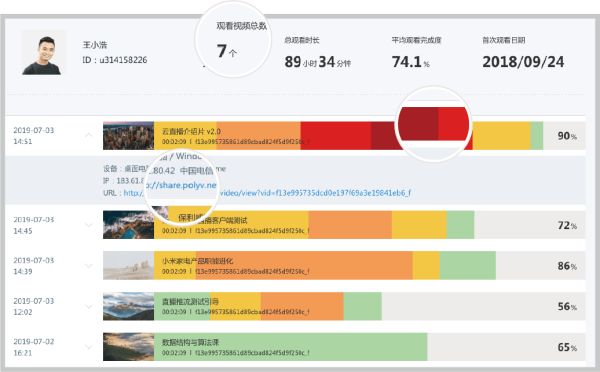600x372 pixels.
Task: Expand the 2019-07-03 14:39 row chevron
Action: coord(88,266)
